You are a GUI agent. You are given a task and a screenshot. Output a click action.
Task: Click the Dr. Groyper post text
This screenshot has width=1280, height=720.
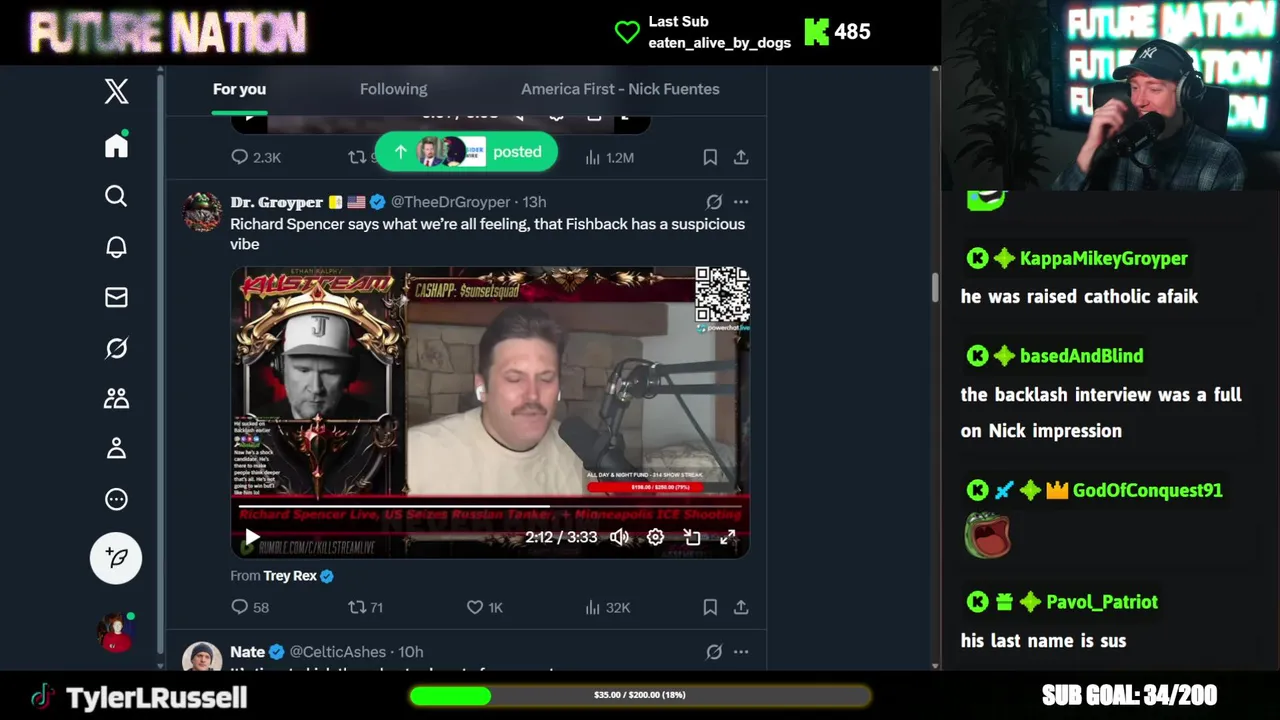(487, 234)
